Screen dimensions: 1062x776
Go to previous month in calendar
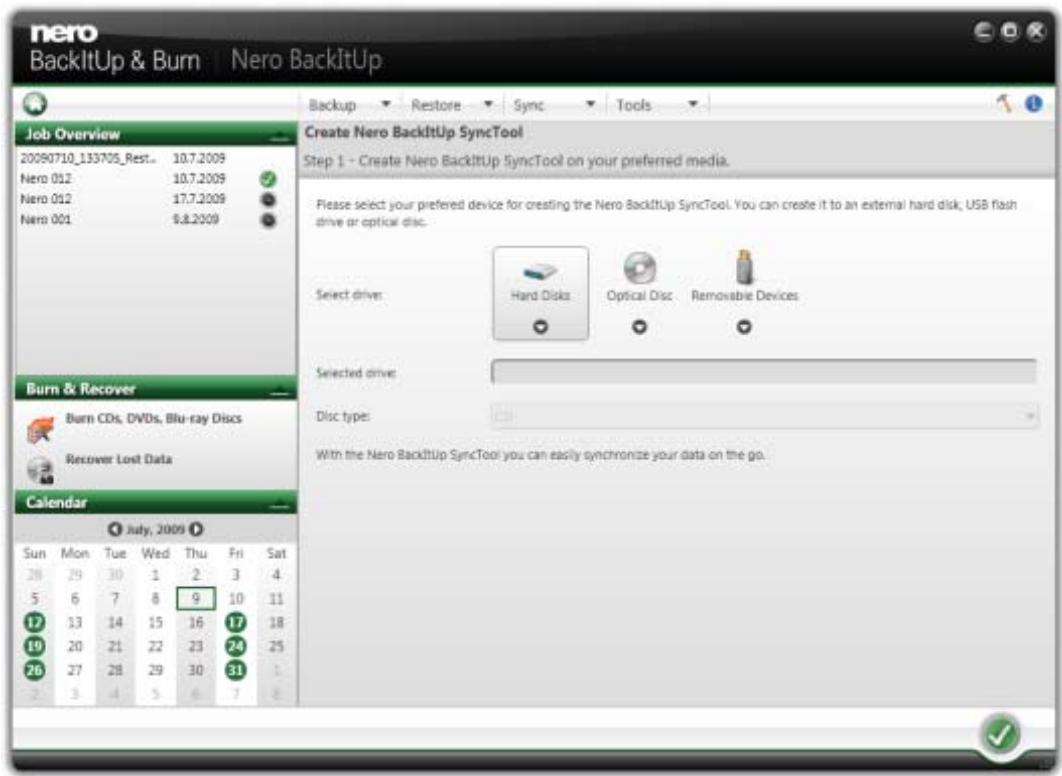point(114,529)
